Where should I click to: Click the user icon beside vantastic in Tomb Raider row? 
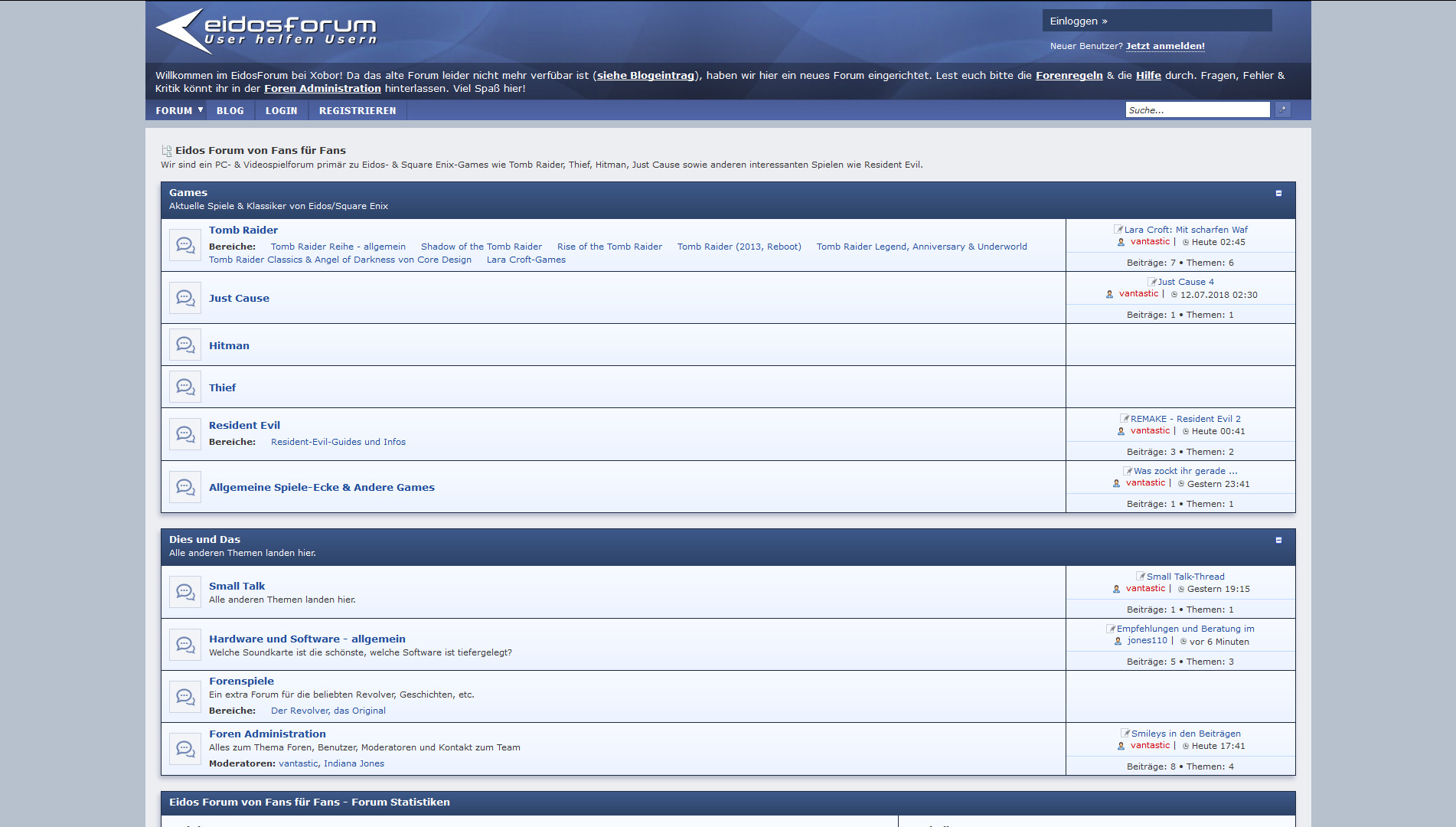tap(1121, 242)
